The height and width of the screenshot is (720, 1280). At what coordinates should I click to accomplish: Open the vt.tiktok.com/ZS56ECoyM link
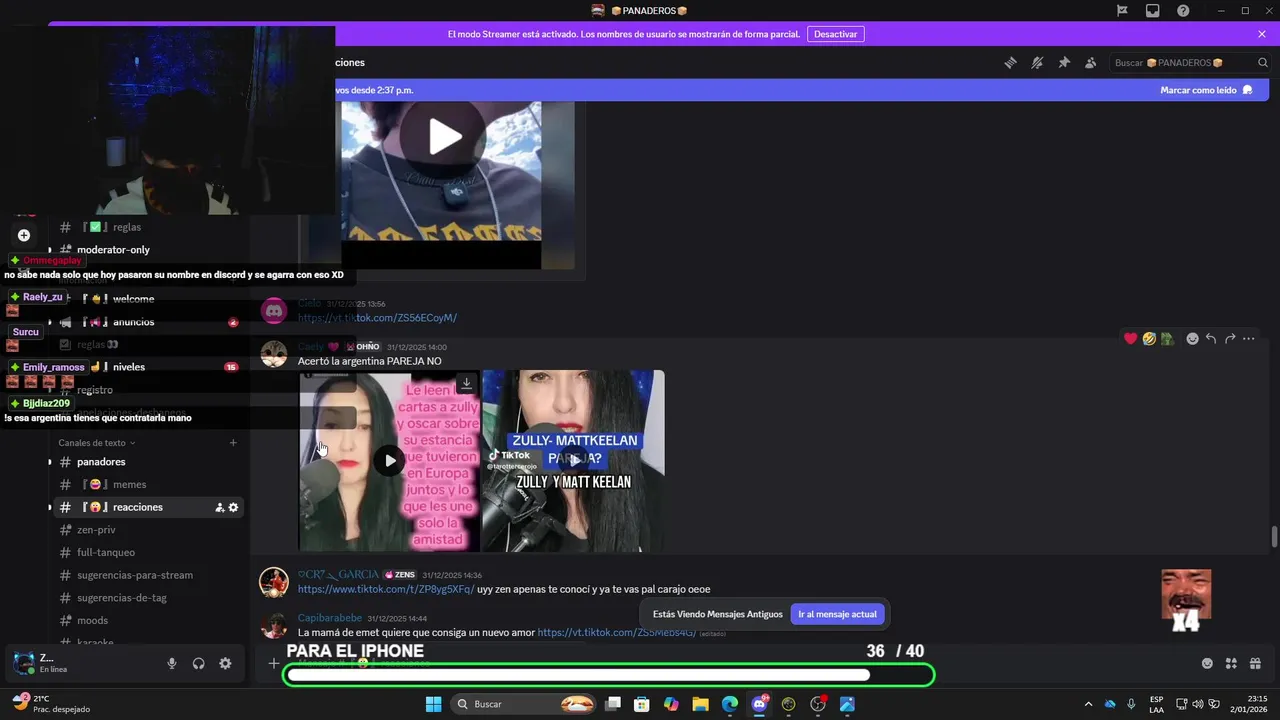coord(377,318)
